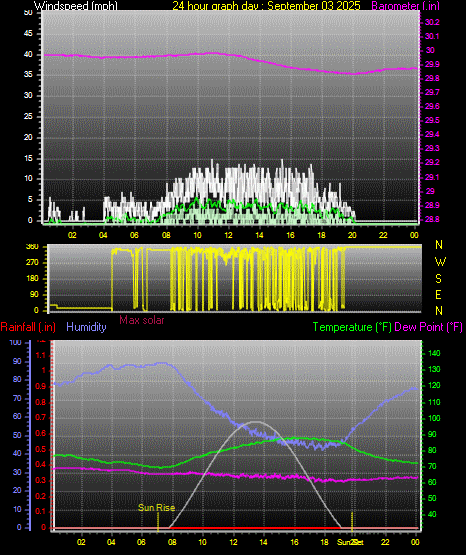The height and width of the screenshot is (555, 466).
Task: Select the "Max solar" legend text
Action: click(142, 320)
